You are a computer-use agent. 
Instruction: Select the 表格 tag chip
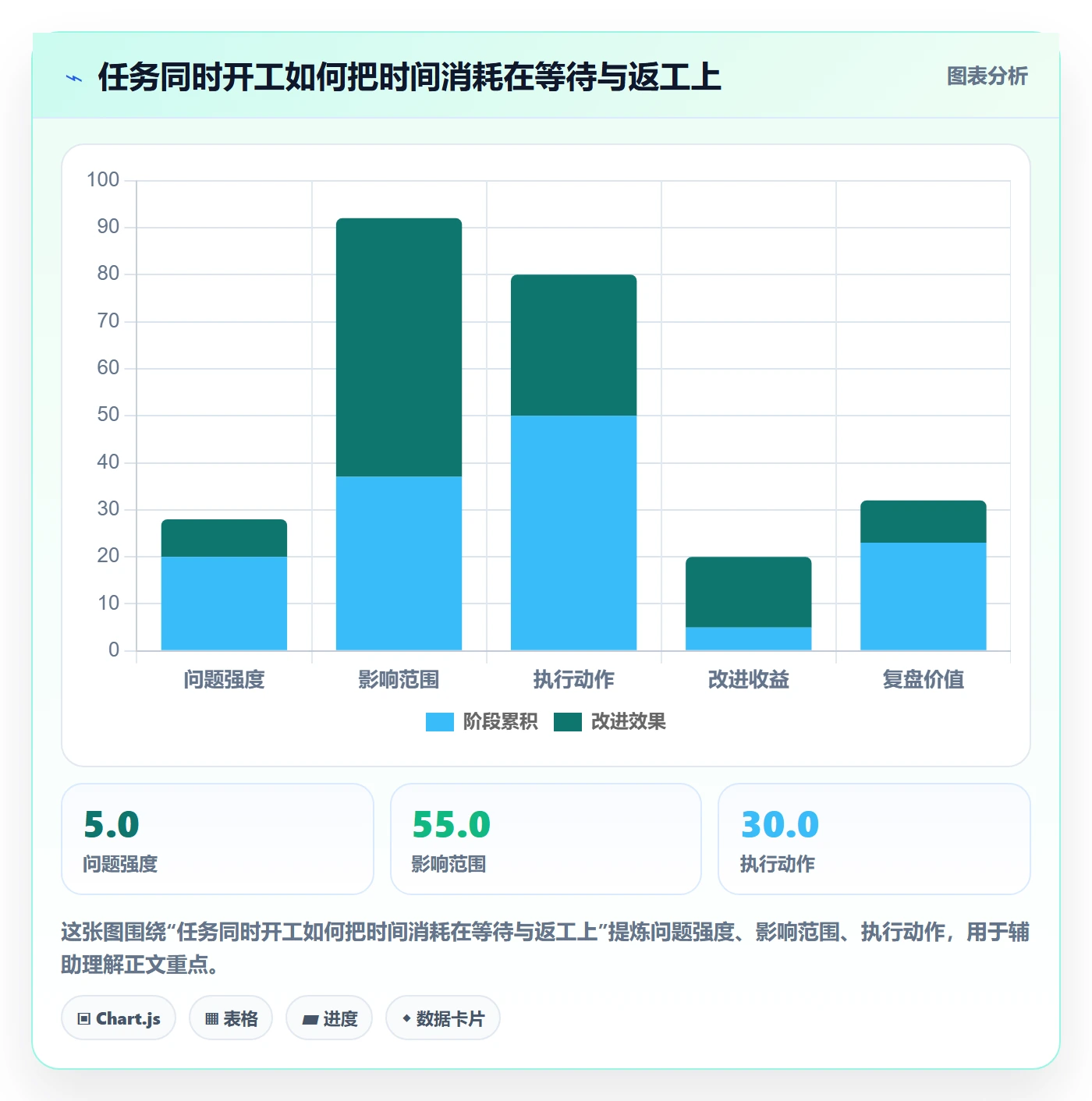pos(231,1018)
